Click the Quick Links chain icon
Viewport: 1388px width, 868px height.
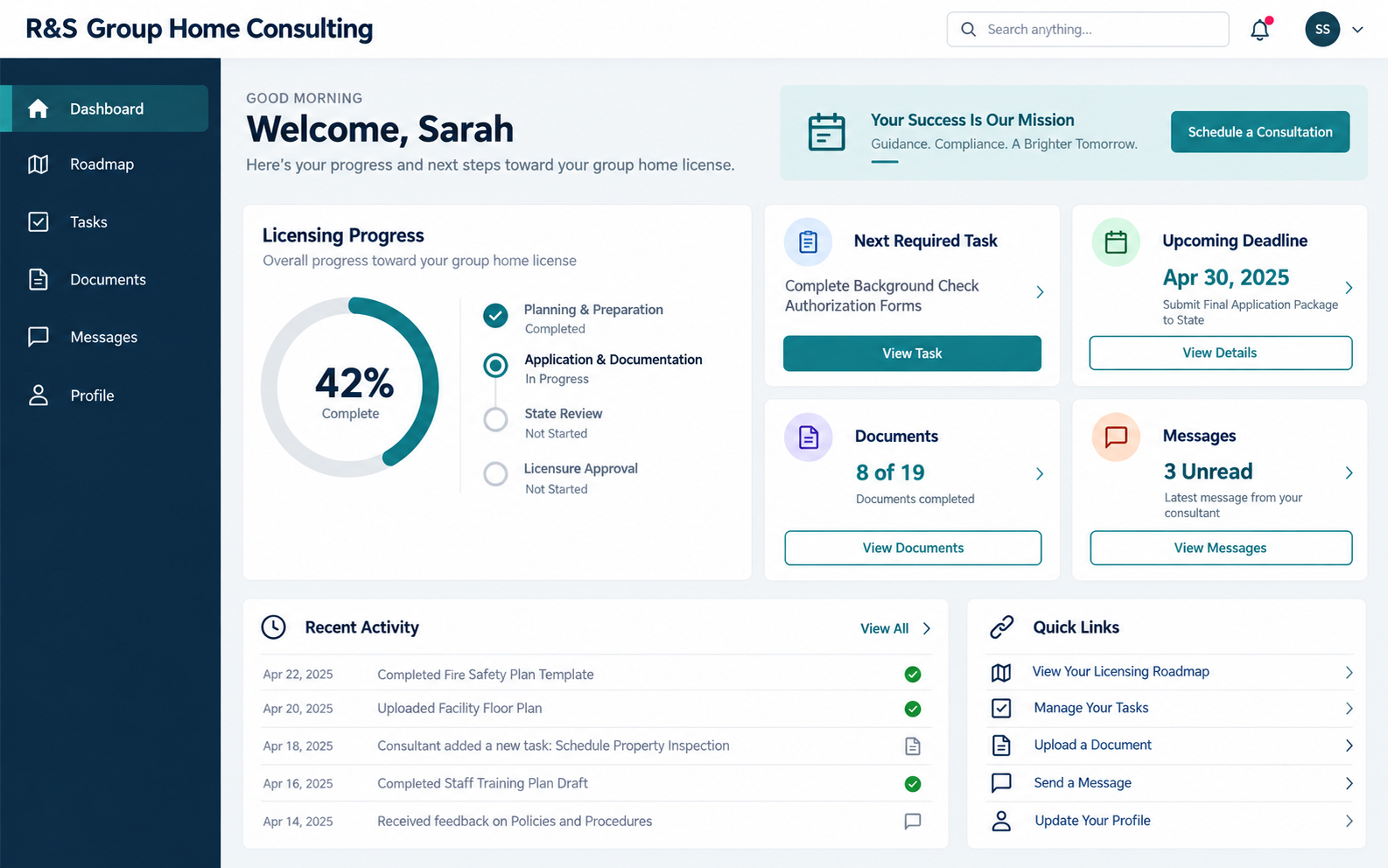click(1001, 627)
